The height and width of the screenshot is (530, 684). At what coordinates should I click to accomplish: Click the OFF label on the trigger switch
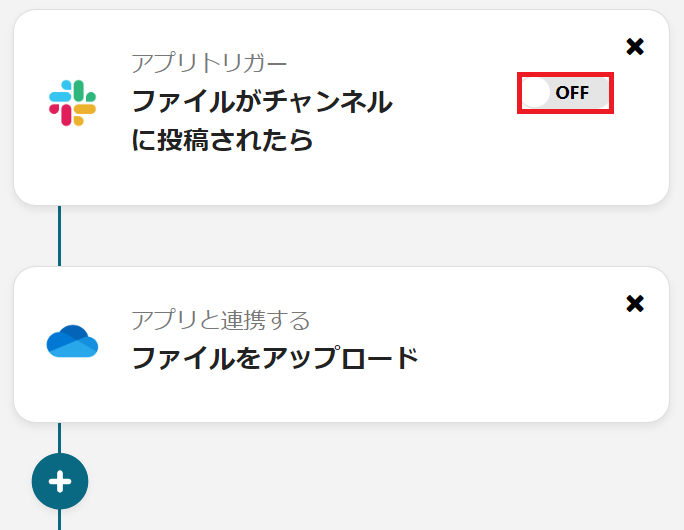pyautogui.click(x=573, y=93)
